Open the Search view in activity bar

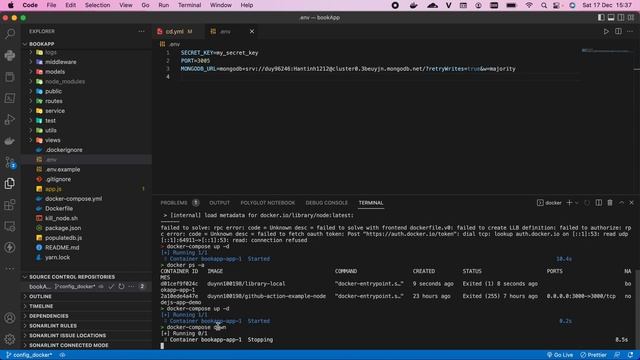click(10, 33)
